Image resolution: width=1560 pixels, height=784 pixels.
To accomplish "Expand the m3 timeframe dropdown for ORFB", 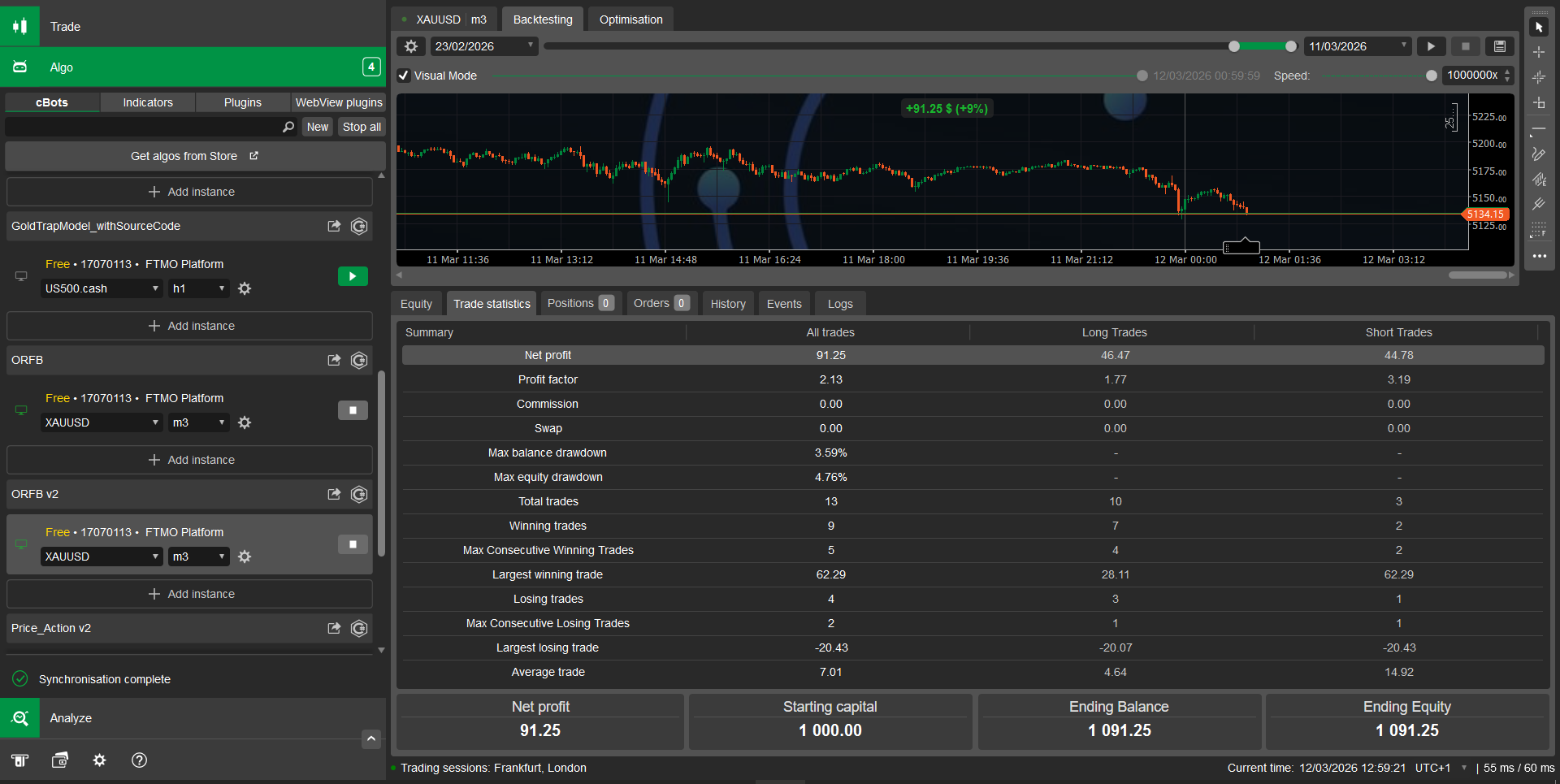I will click(x=198, y=422).
